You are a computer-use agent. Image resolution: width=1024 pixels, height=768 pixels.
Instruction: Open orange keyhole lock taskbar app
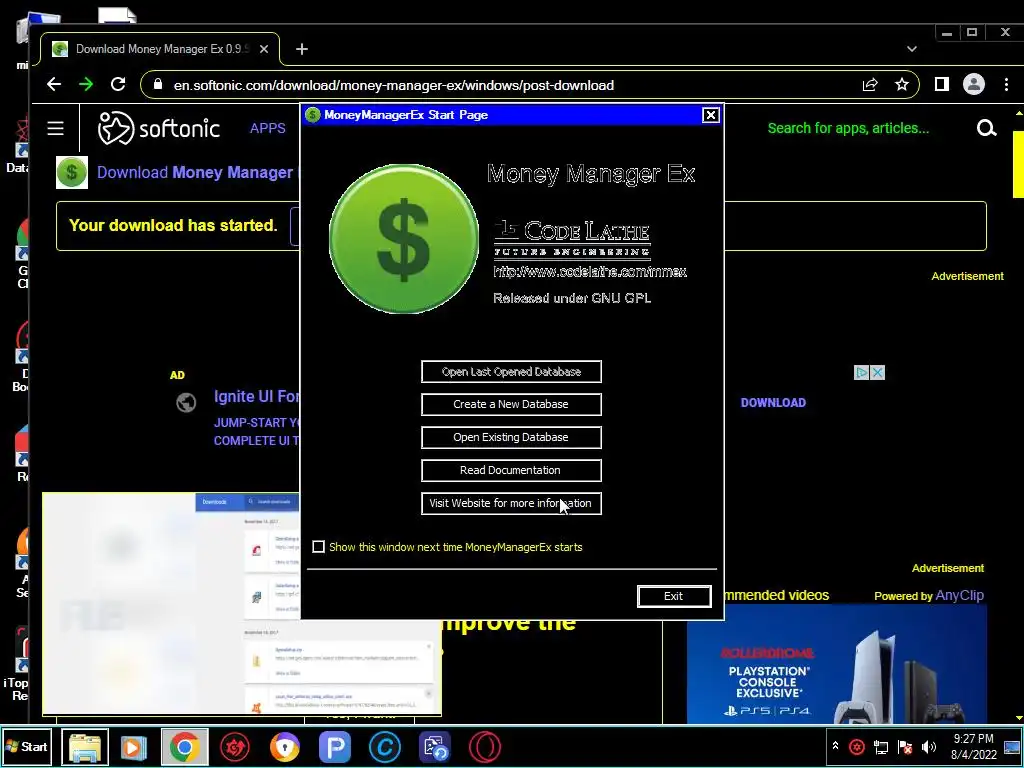click(x=285, y=747)
